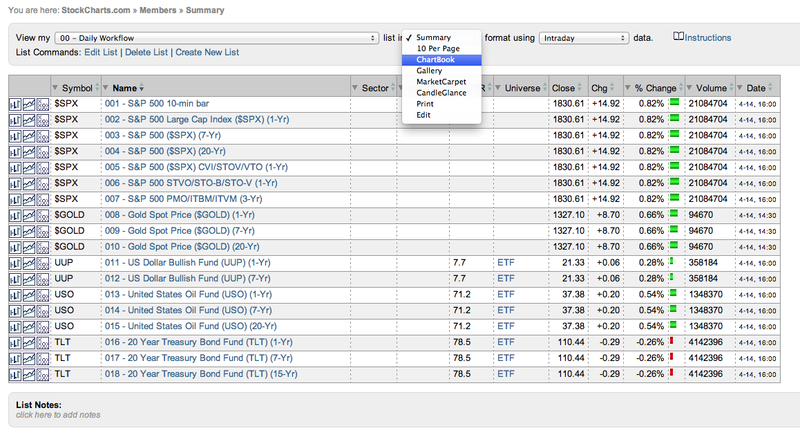Choose Print in the view menu
This screenshot has width=800, height=435.
click(x=441, y=104)
